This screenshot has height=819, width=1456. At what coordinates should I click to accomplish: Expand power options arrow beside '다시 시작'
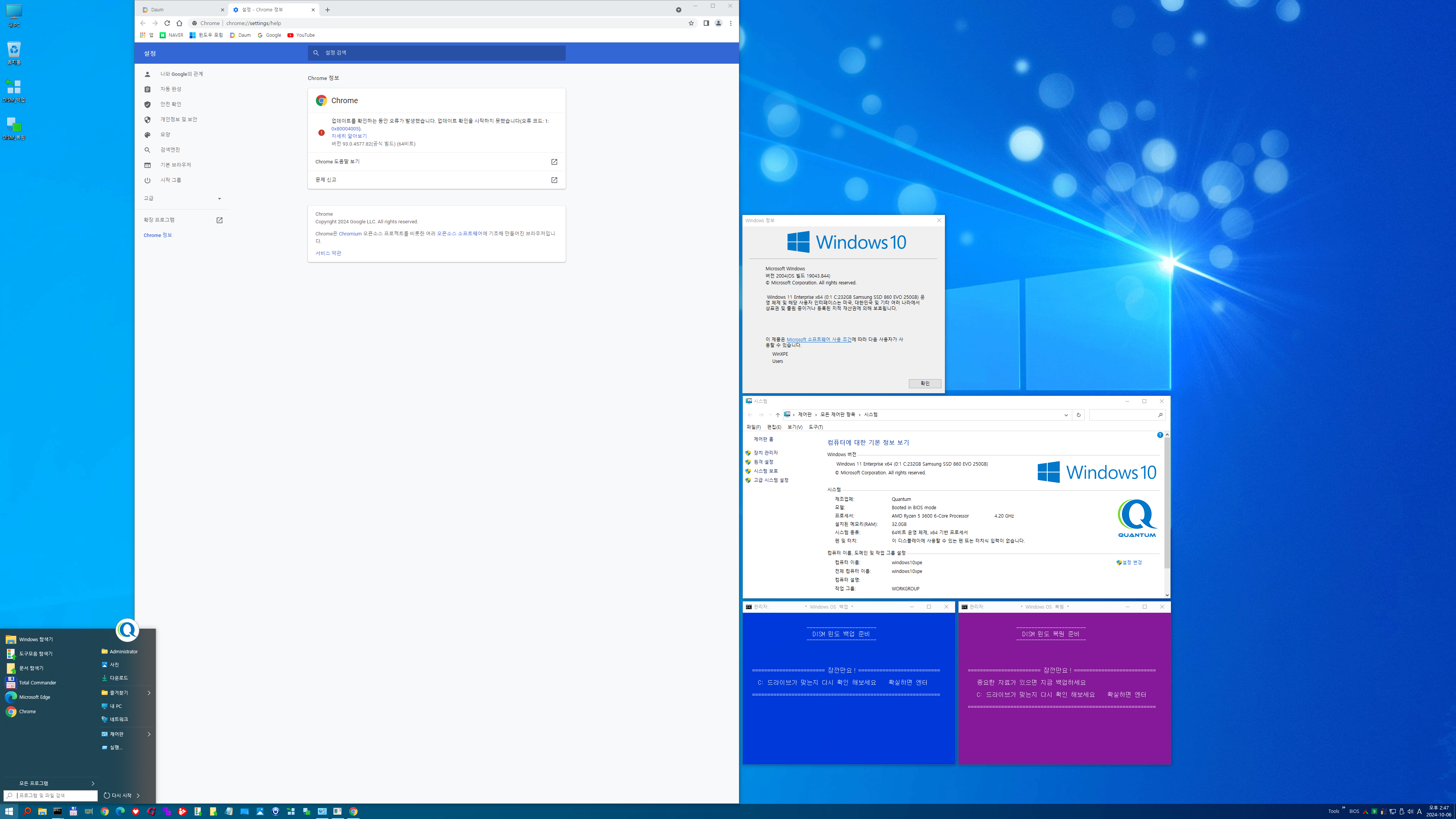click(138, 796)
